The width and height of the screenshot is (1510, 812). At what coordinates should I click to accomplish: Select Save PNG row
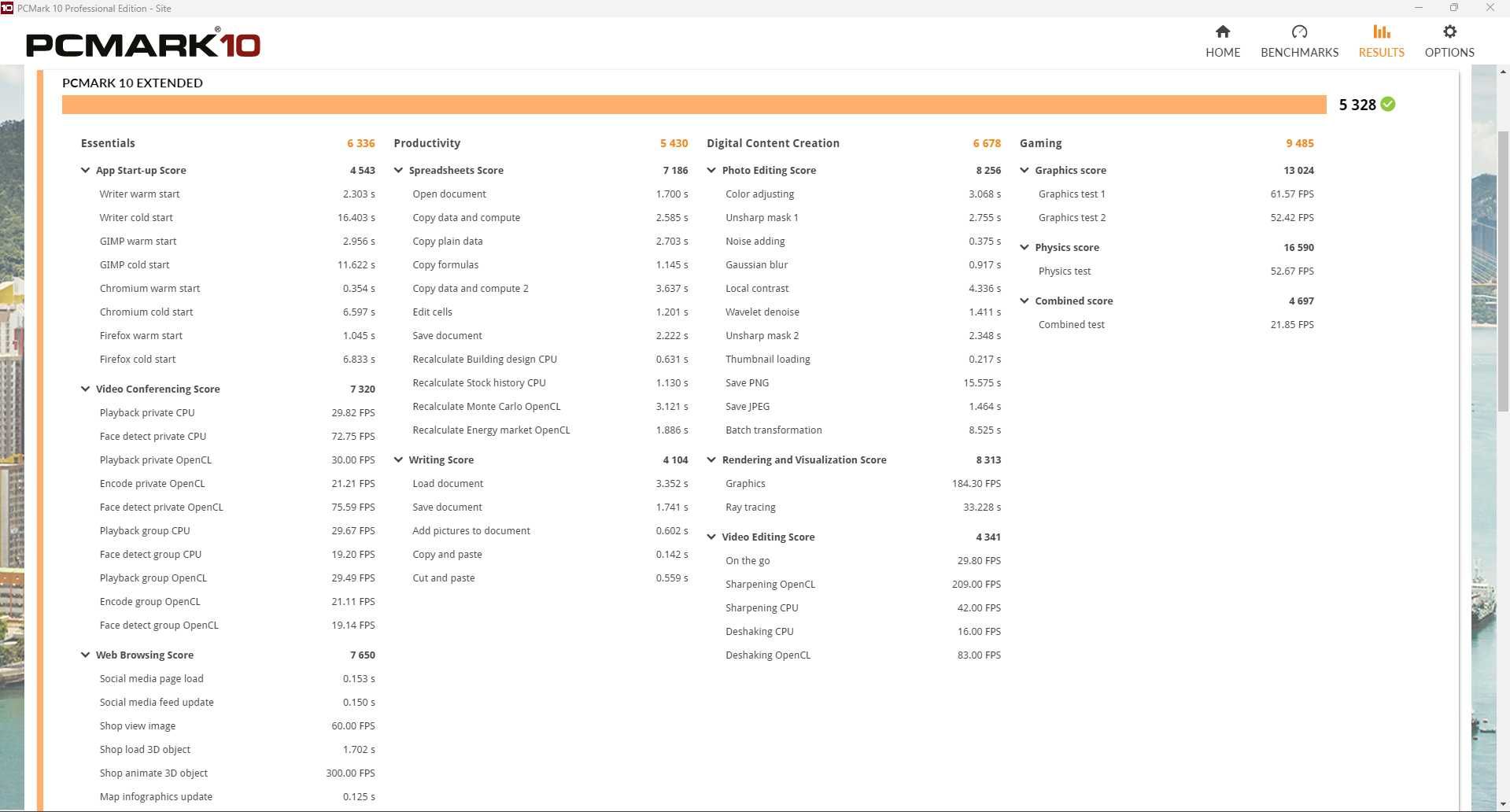coord(863,382)
